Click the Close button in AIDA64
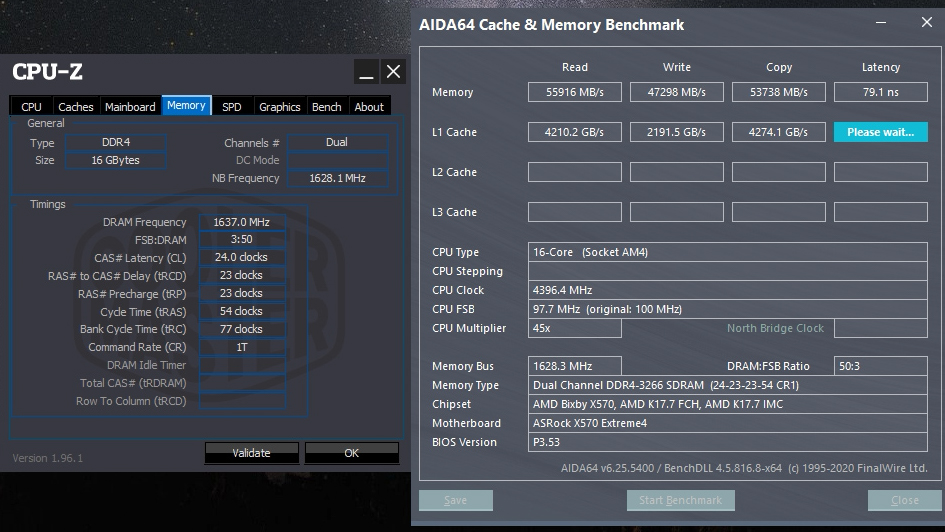The image size is (945, 532). (905, 500)
